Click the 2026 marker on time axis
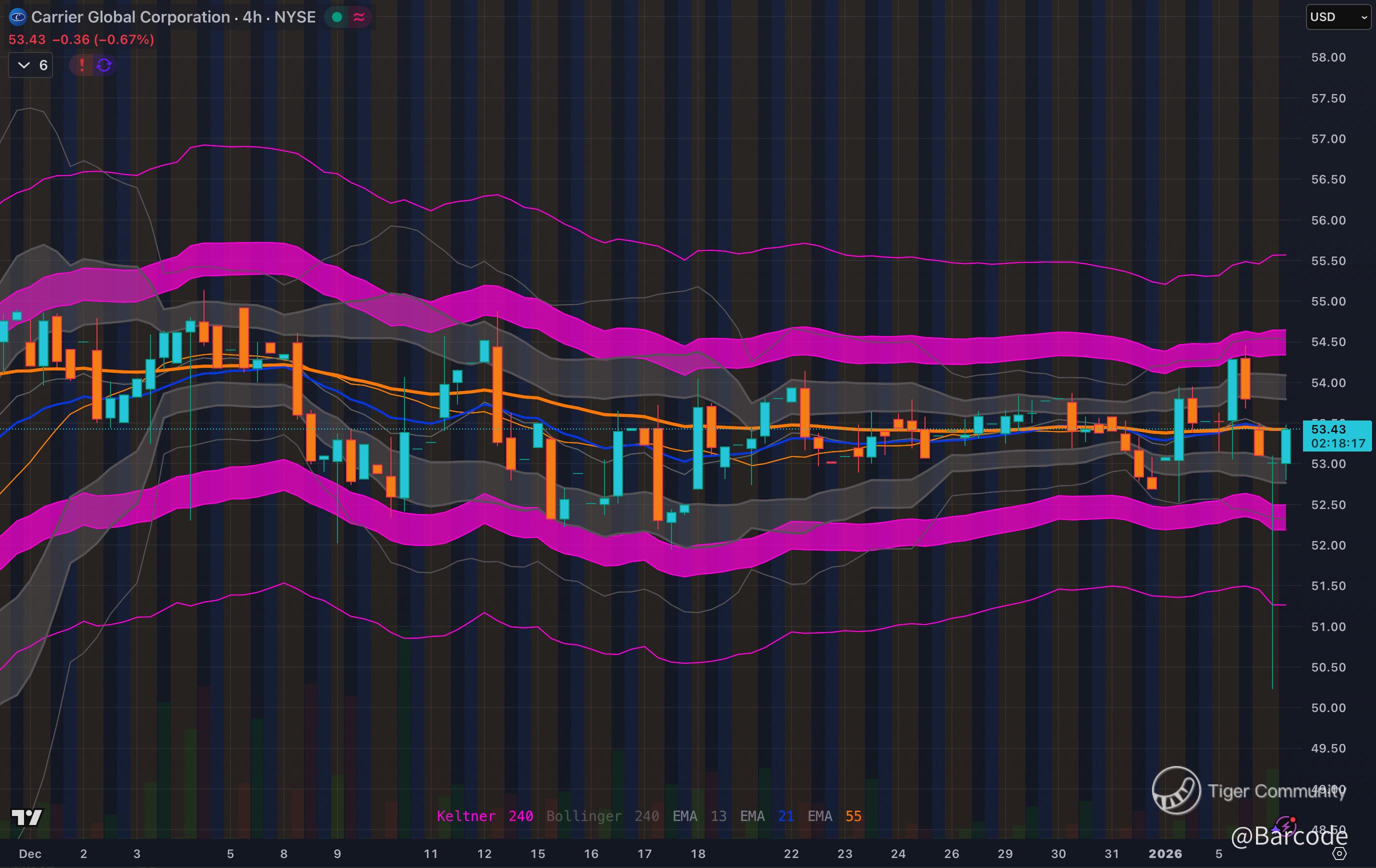1376x868 pixels. click(x=1165, y=853)
